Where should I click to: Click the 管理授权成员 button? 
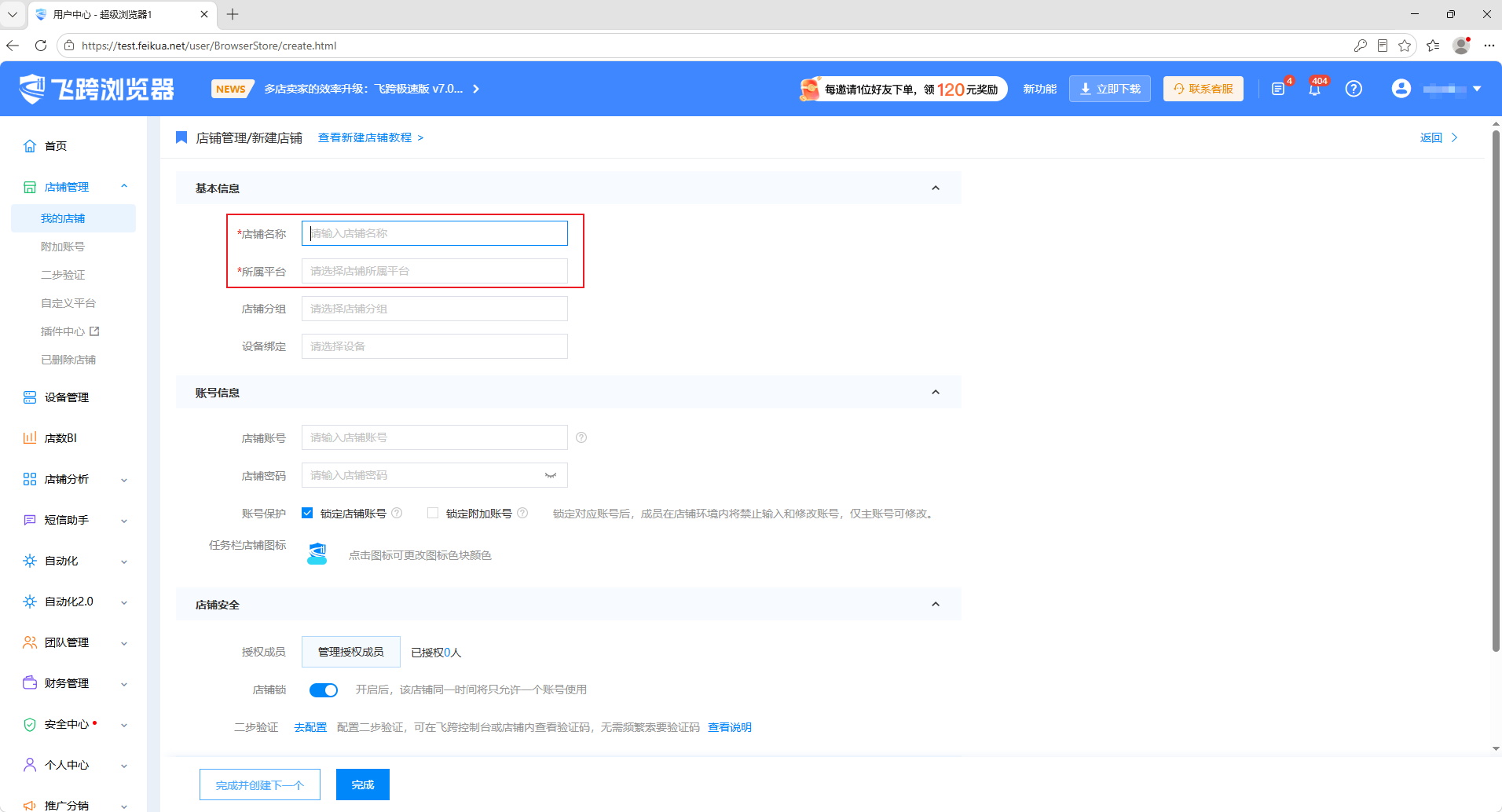pyautogui.click(x=351, y=652)
